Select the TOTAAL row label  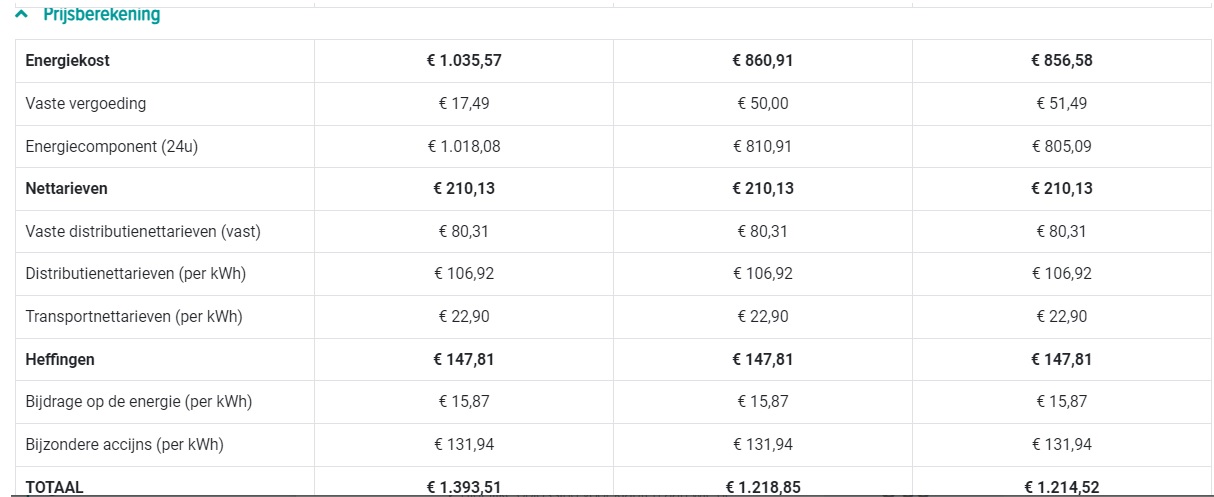coord(55,487)
